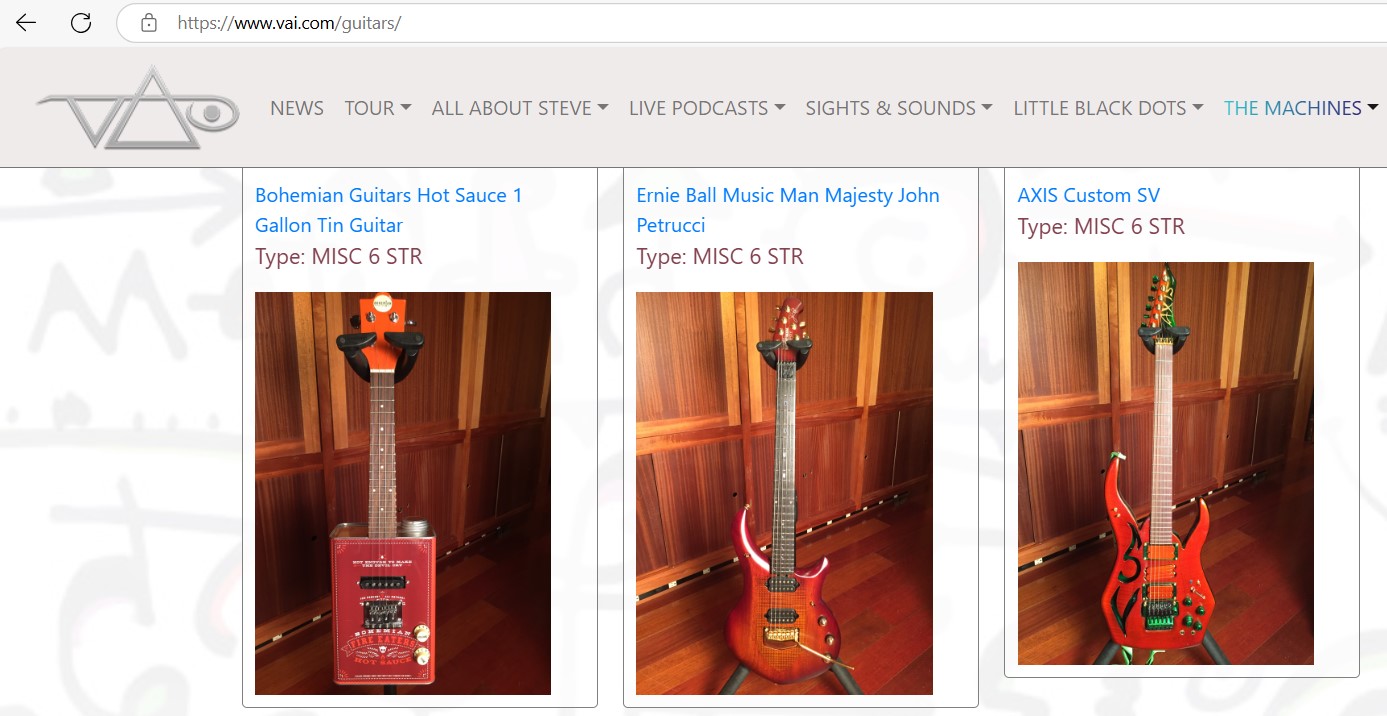Reload the page with the refresh icon
Viewport: 1387px width, 716px height.
[x=81, y=22]
